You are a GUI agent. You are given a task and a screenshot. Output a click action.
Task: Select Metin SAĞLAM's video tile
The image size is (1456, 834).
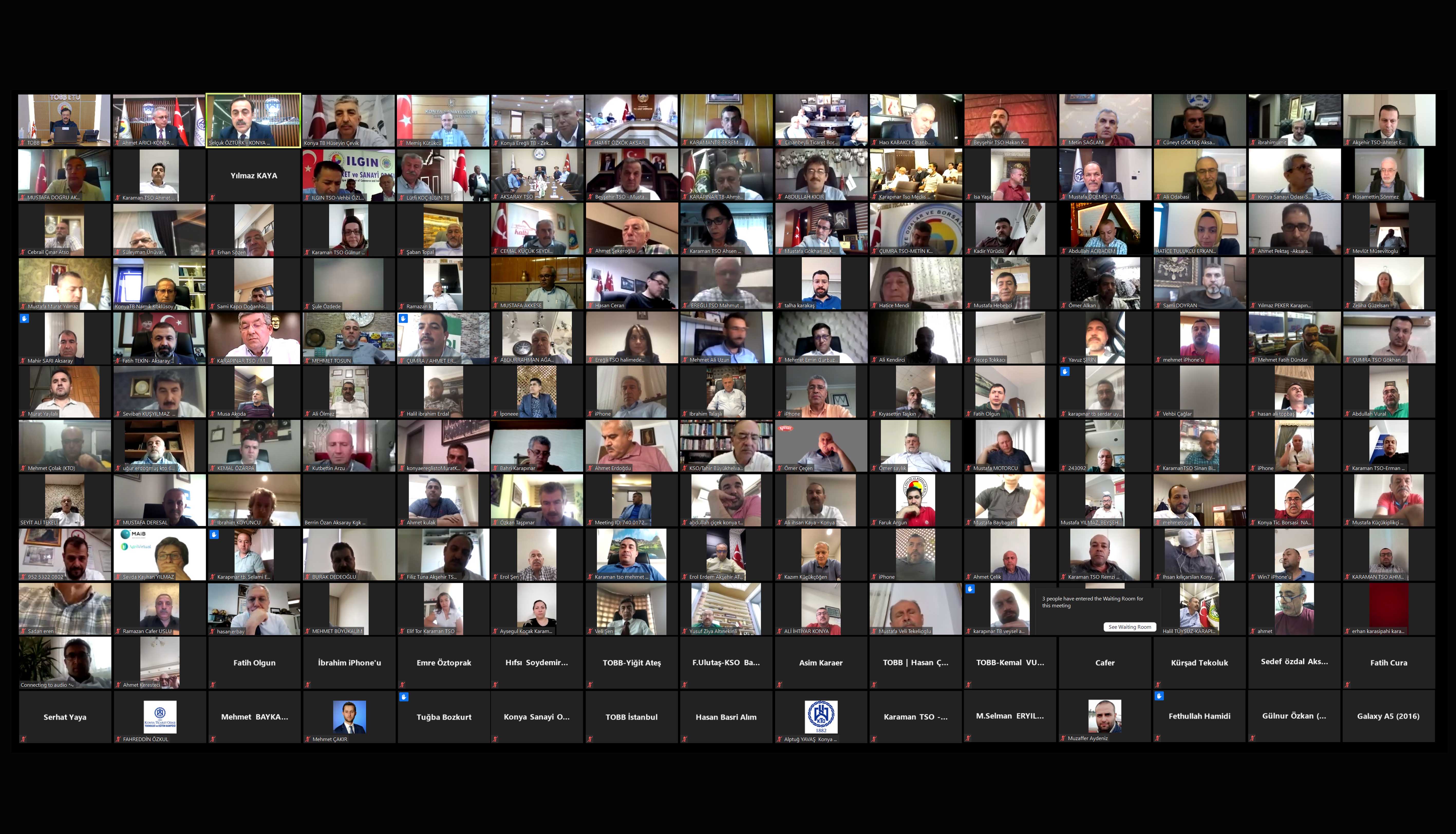1105,120
